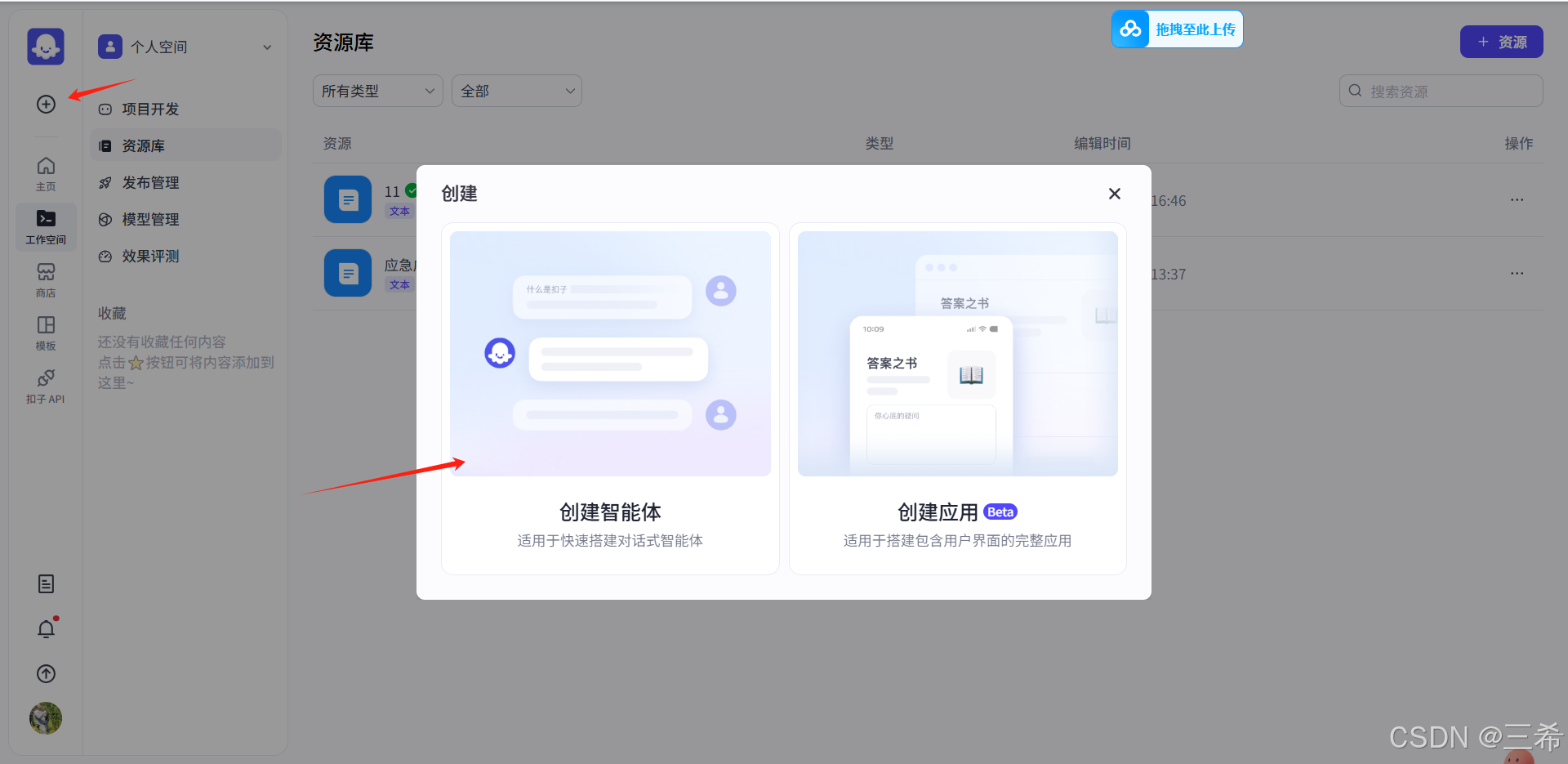Click the 收藏 section heading

pos(112,313)
